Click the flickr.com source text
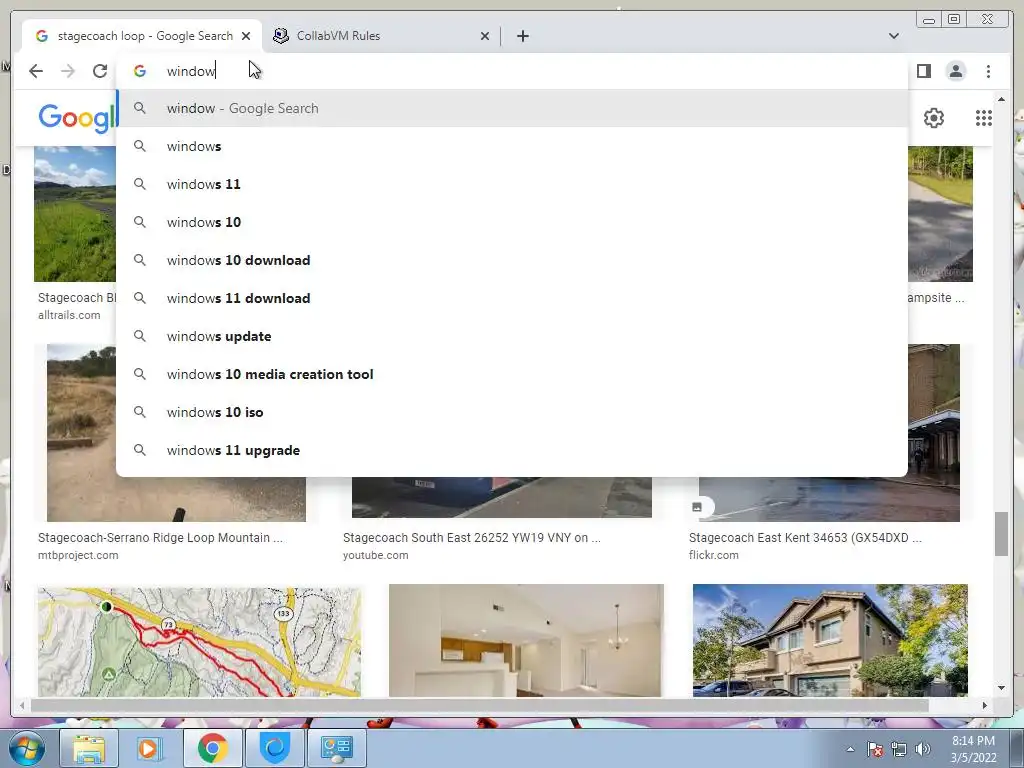The image size is (1024, 768). 714,555
